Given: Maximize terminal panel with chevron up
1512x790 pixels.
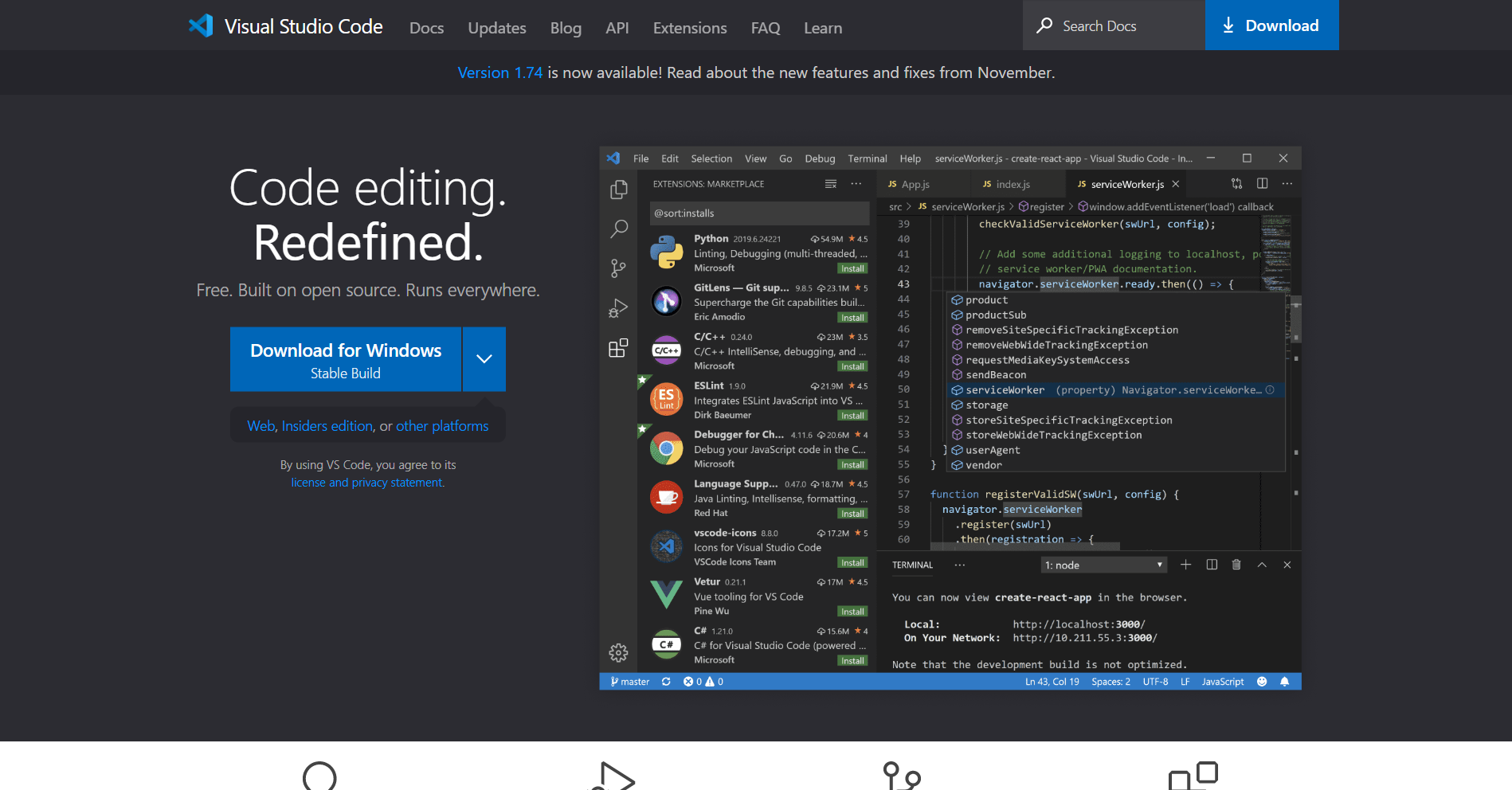Looking at the screenshot, I should point(1262,565).
